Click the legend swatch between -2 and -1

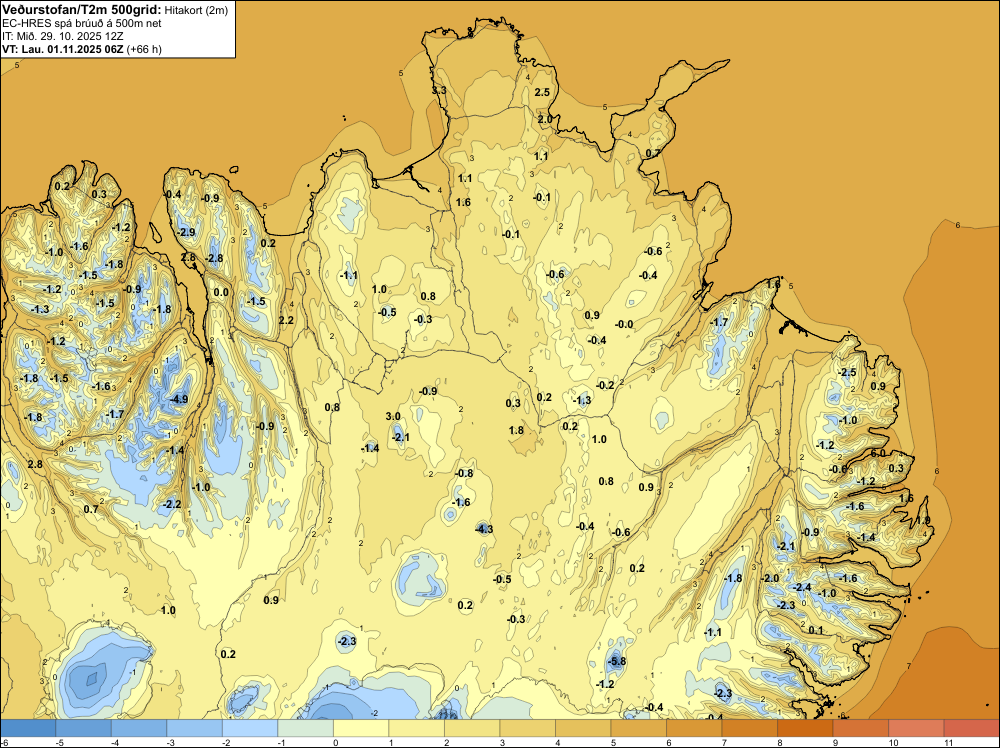tap(250, 728)
